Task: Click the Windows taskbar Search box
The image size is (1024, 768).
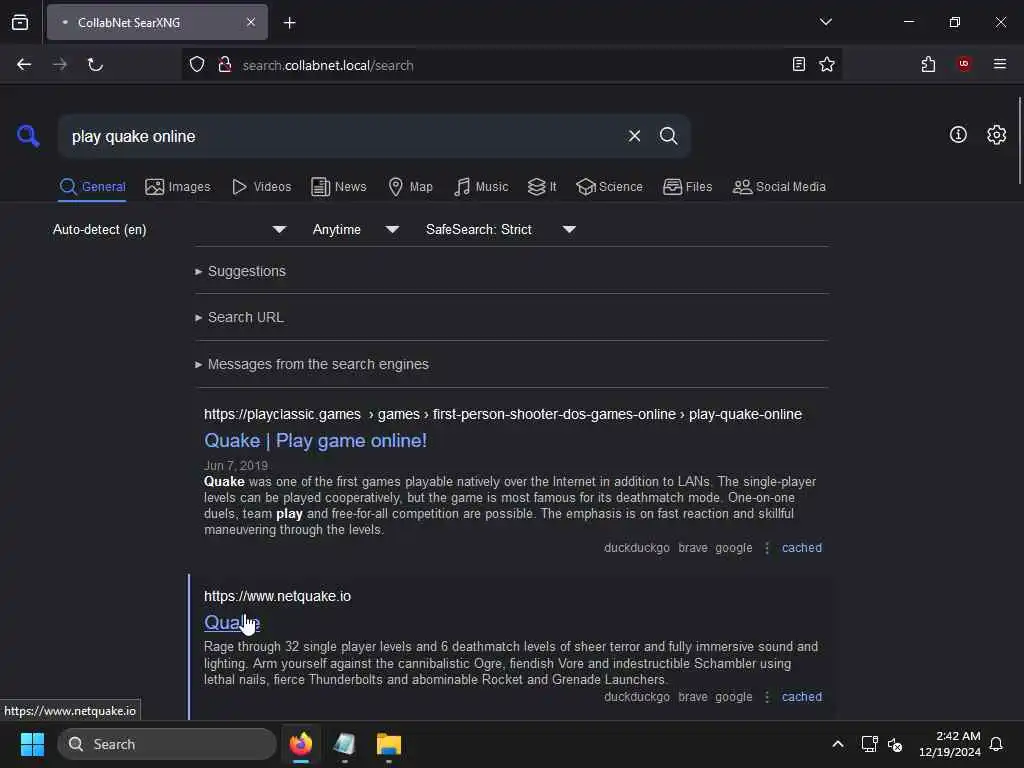Action: (x=167, y=744)
